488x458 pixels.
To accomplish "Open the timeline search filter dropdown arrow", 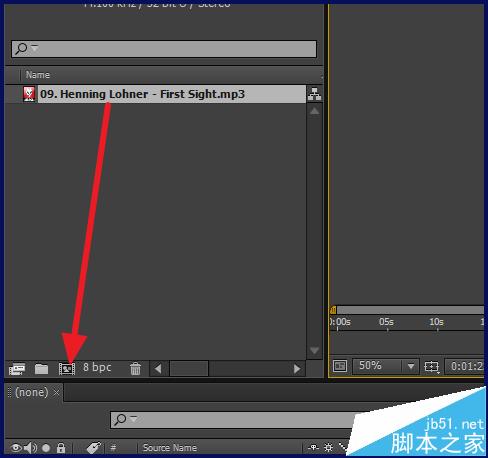I will click(134, 418).
